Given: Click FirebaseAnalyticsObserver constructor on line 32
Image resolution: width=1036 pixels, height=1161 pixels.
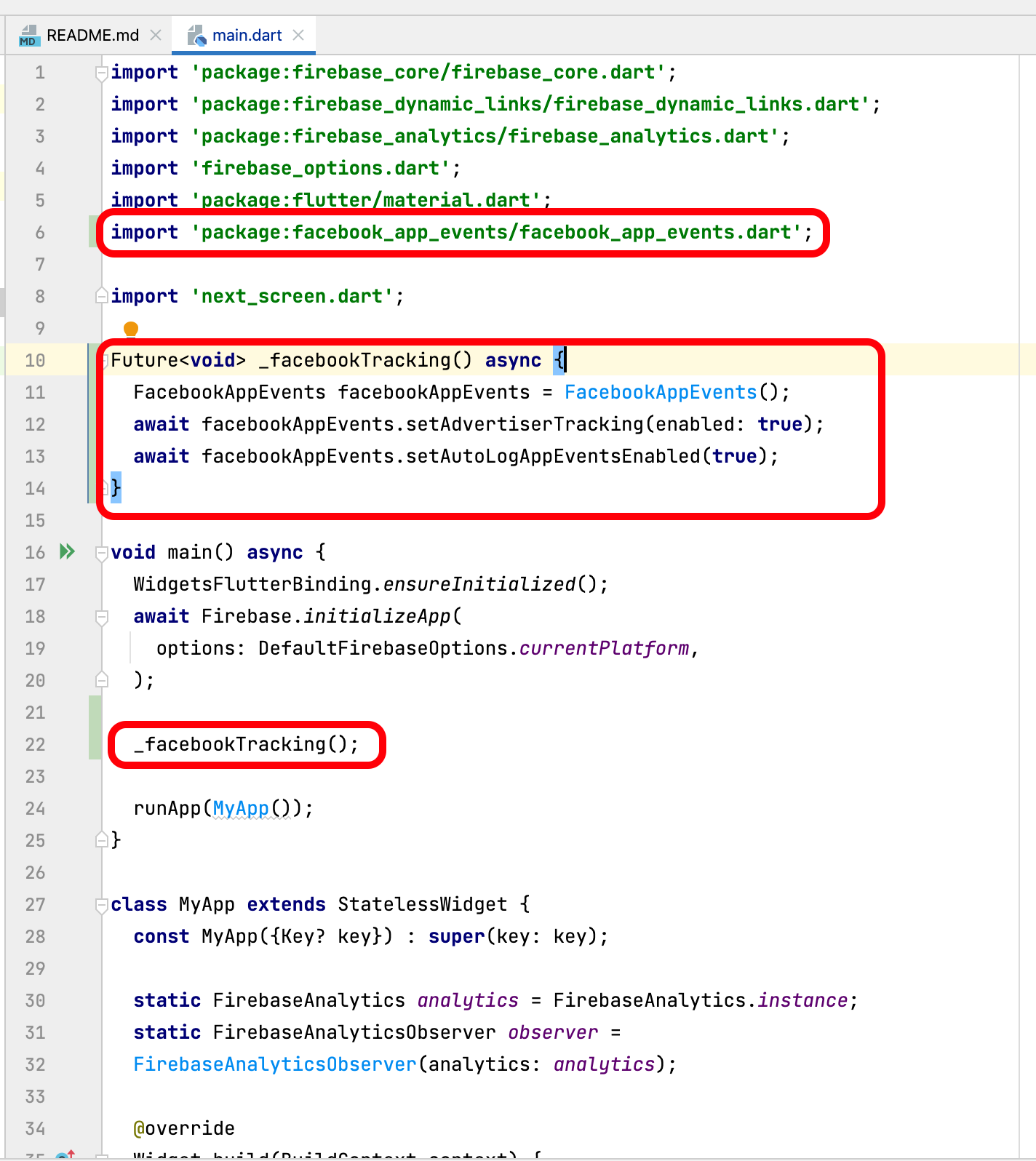Looking at the screenshot, I should coord(275,1064).
